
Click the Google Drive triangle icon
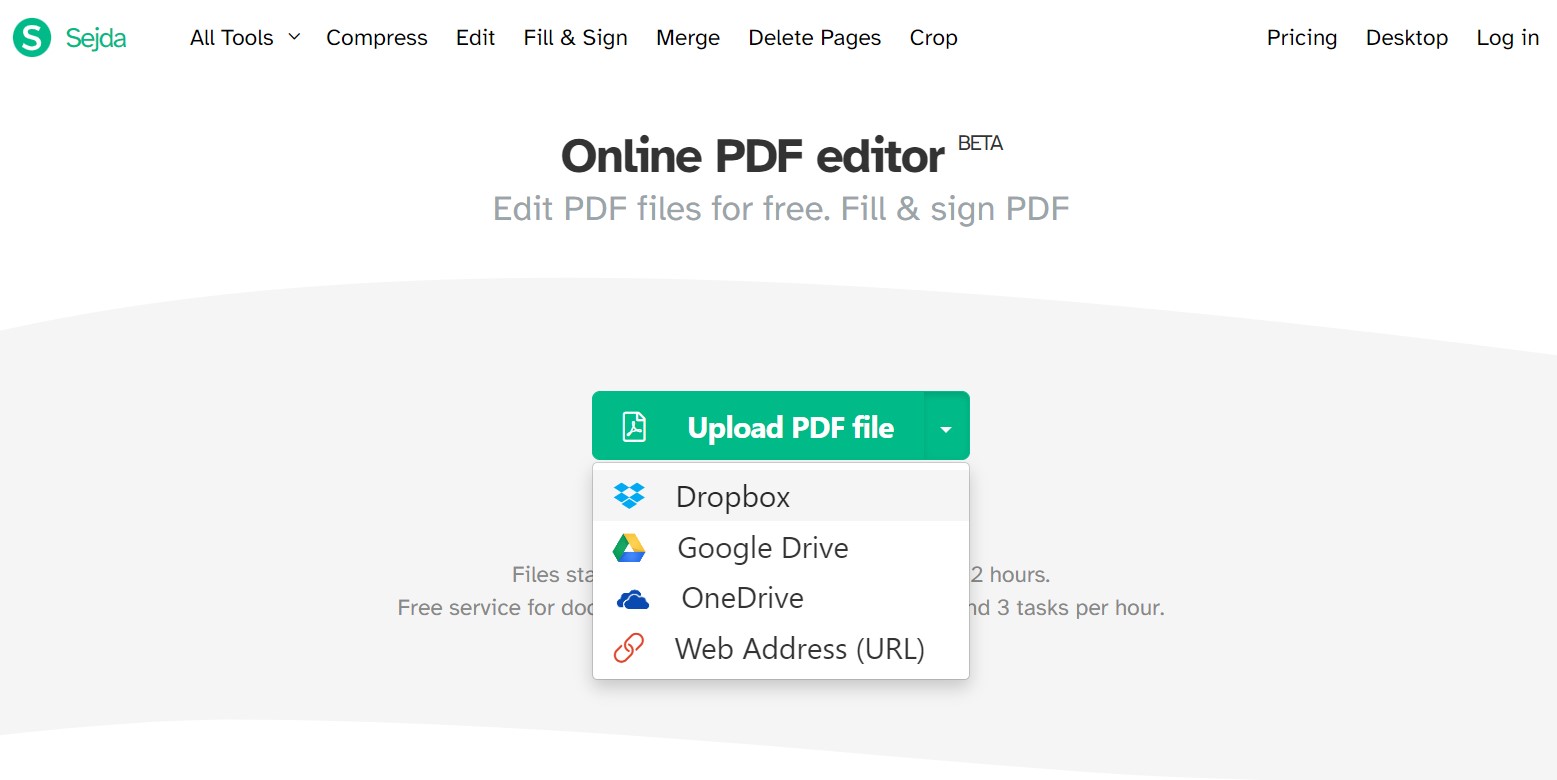coord(629,548)
